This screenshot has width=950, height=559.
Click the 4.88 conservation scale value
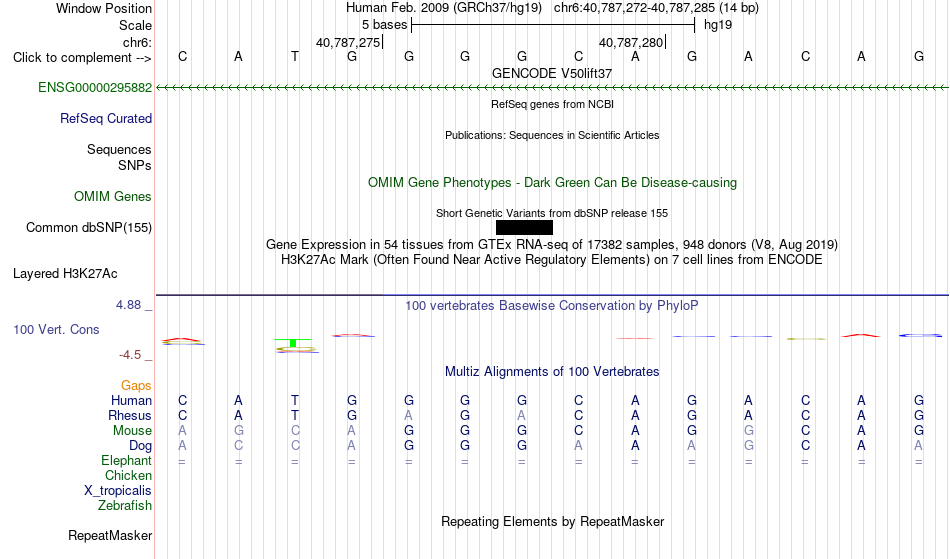pyautogui.click(x=128, y=305)
